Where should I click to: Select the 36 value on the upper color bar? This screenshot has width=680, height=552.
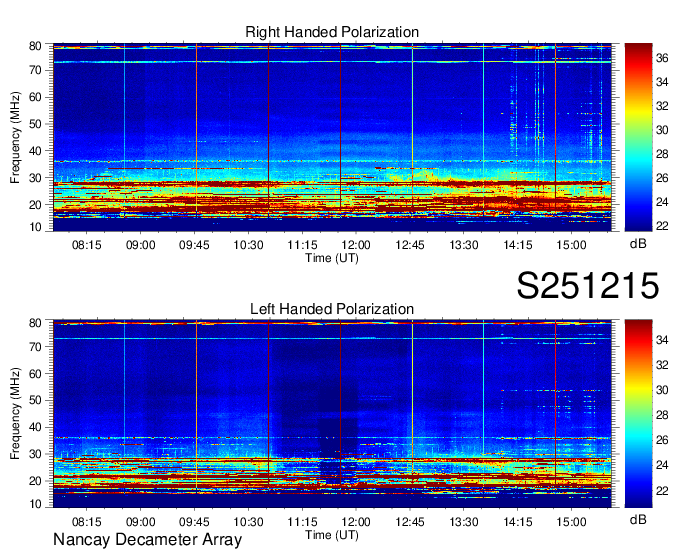[x=663, y=58]
